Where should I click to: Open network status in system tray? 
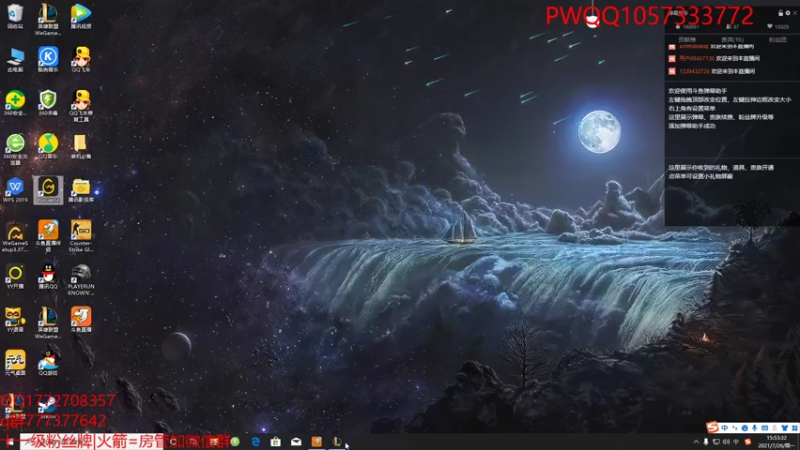[x=716, y=442]
